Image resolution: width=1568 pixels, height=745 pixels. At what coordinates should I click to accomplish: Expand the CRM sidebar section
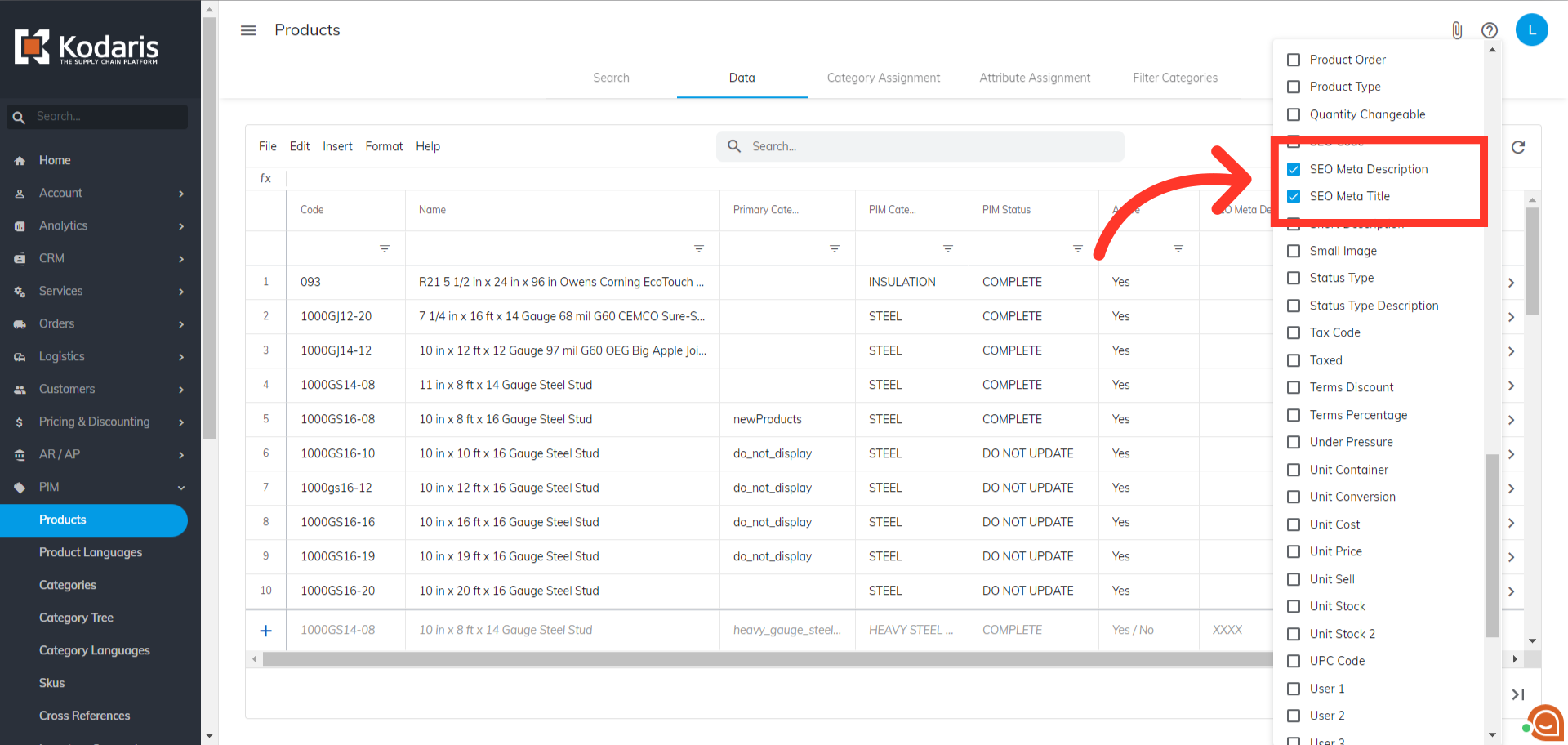(x=181, y=259)
